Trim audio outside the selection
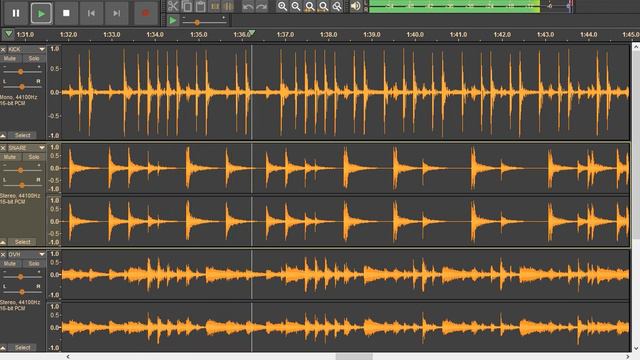Viewport: 640px width, 360px height. pyautogui.click(x=215, y=6)
